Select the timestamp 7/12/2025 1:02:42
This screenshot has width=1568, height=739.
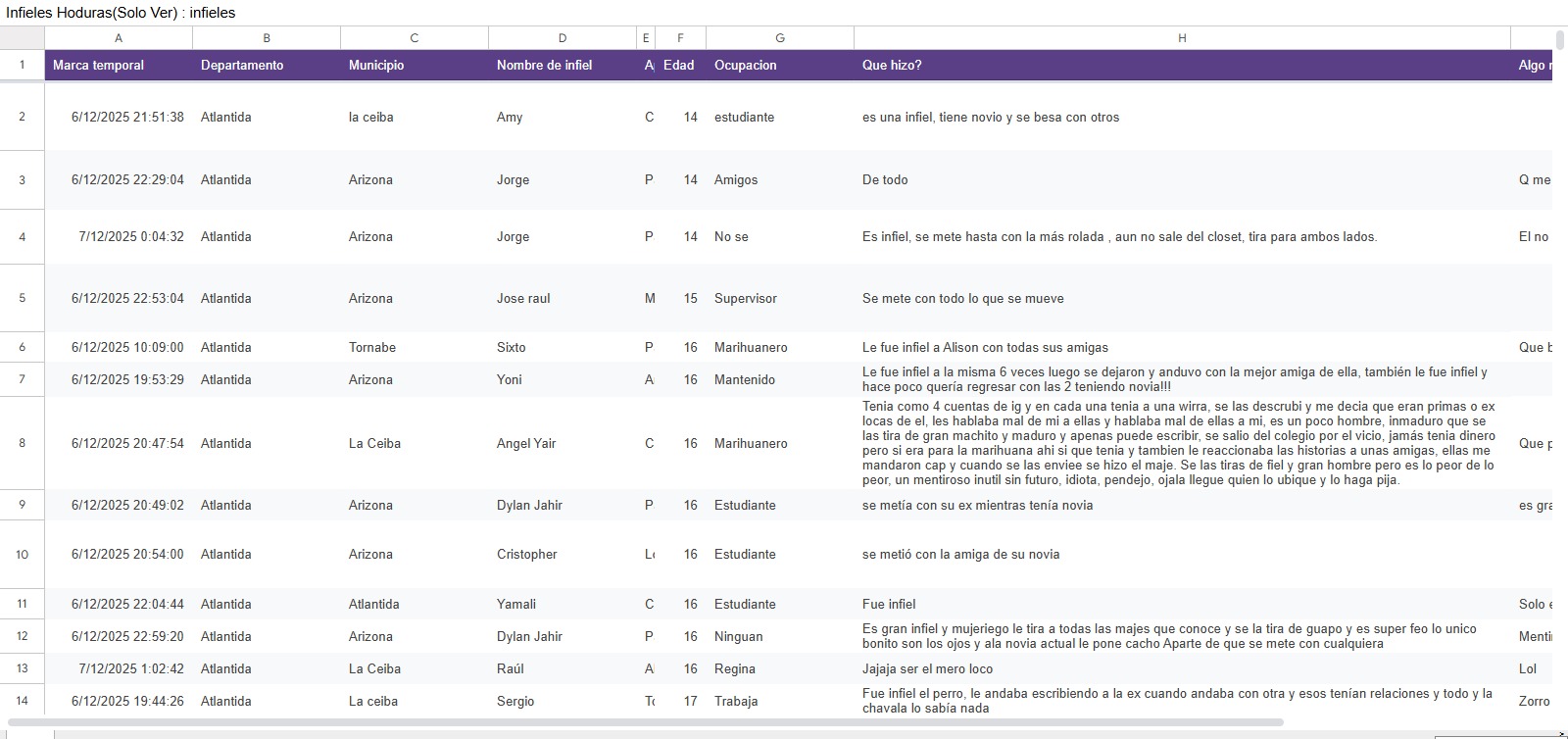119,668
